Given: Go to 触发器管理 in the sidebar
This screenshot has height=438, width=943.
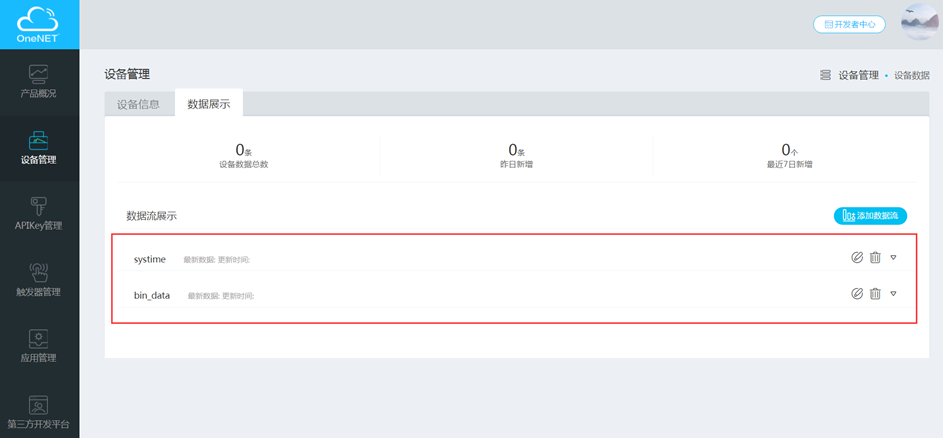Looking at the screenshot, I should (39, 279).
